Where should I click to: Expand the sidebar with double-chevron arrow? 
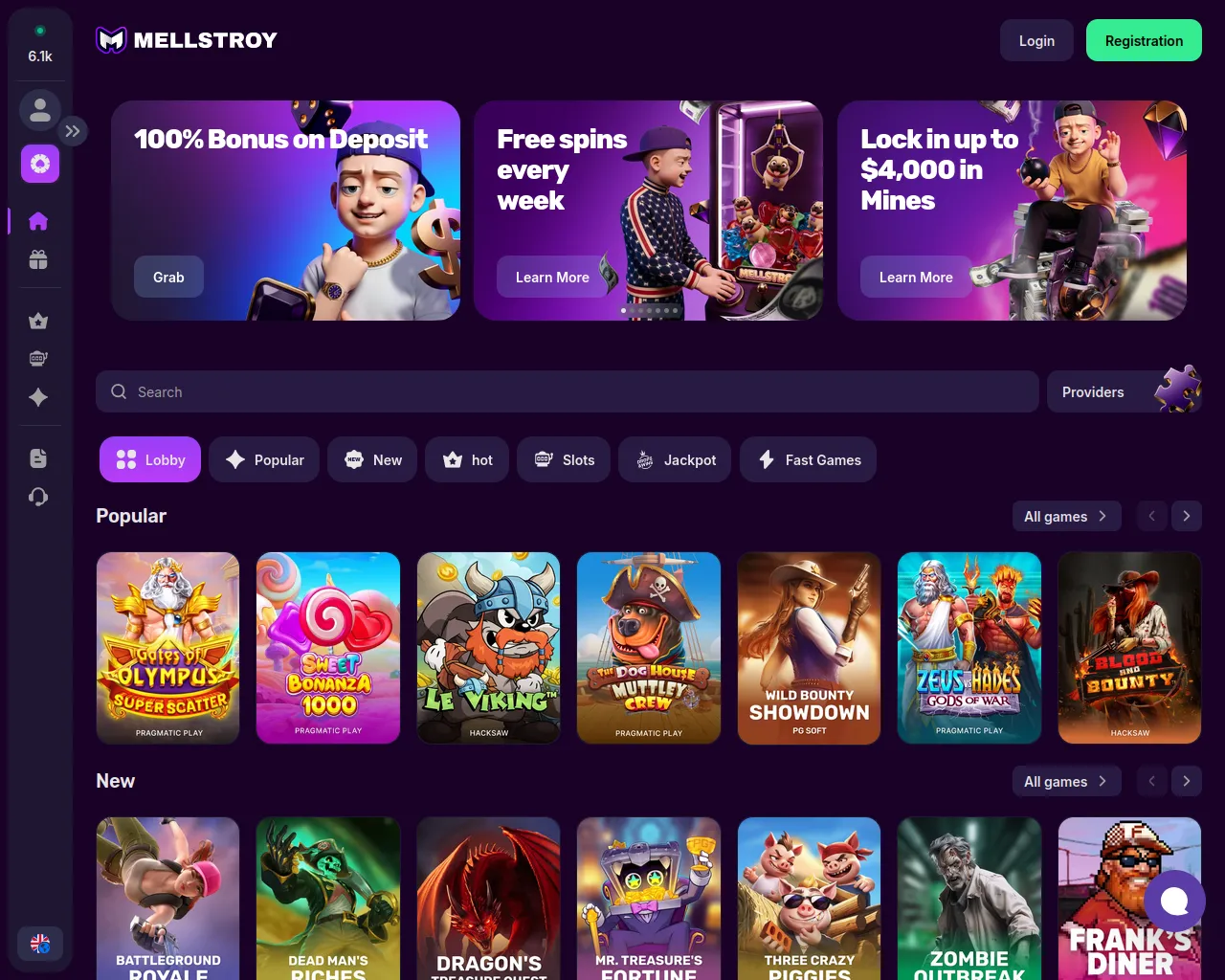pyautogui.click(x=73, y=131)
